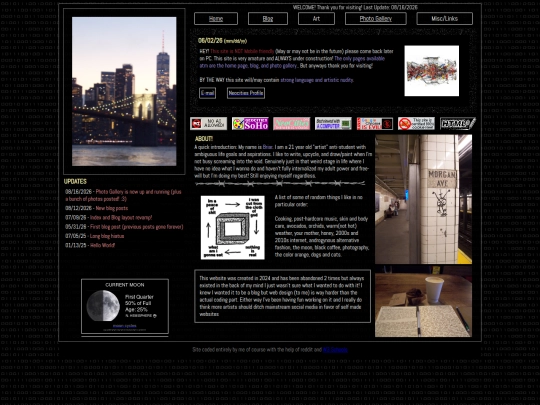Click the Geocities SoHo badge

(x=250, y=124)
